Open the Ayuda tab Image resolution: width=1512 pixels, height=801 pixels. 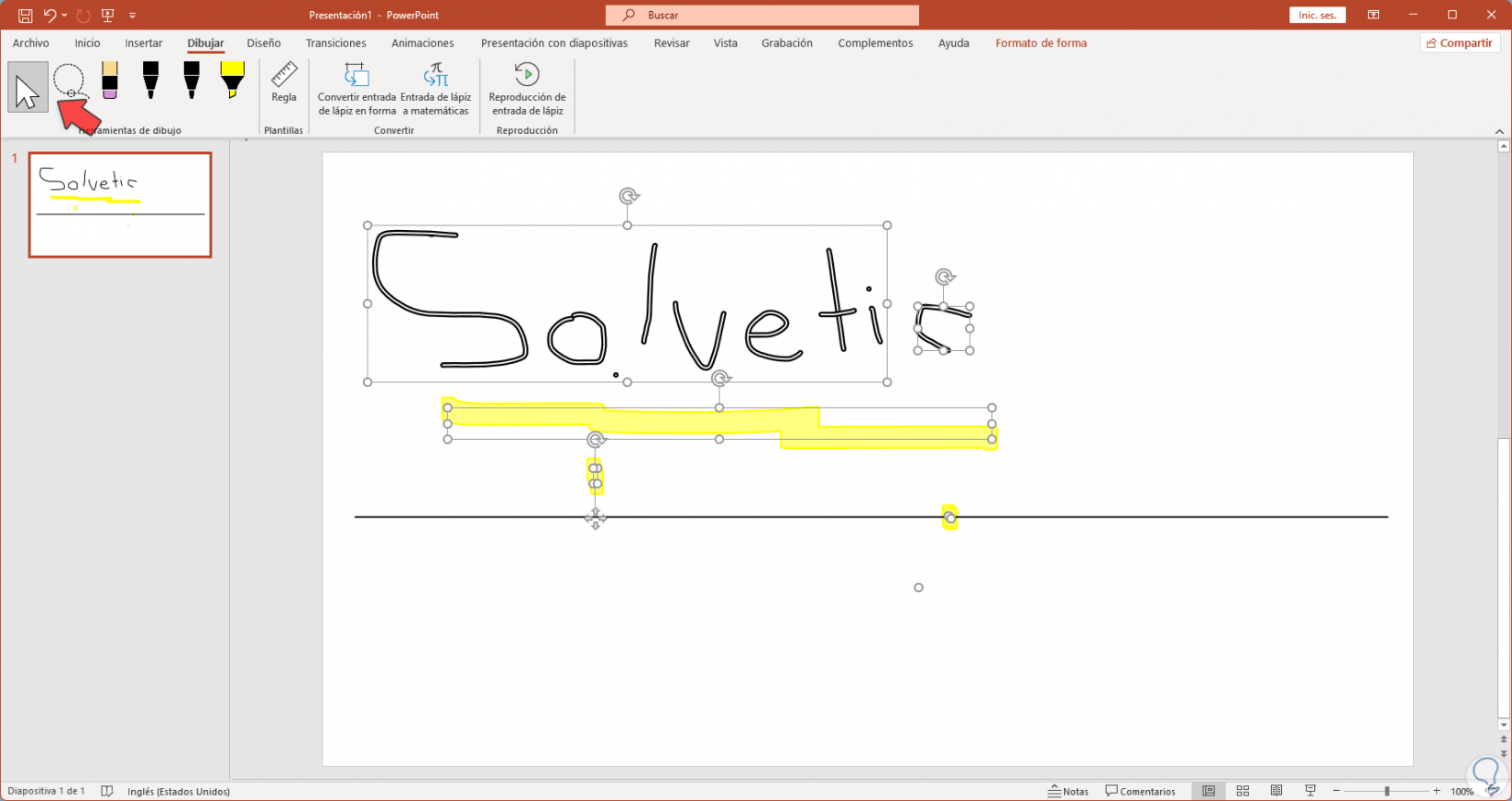(954, 43)
